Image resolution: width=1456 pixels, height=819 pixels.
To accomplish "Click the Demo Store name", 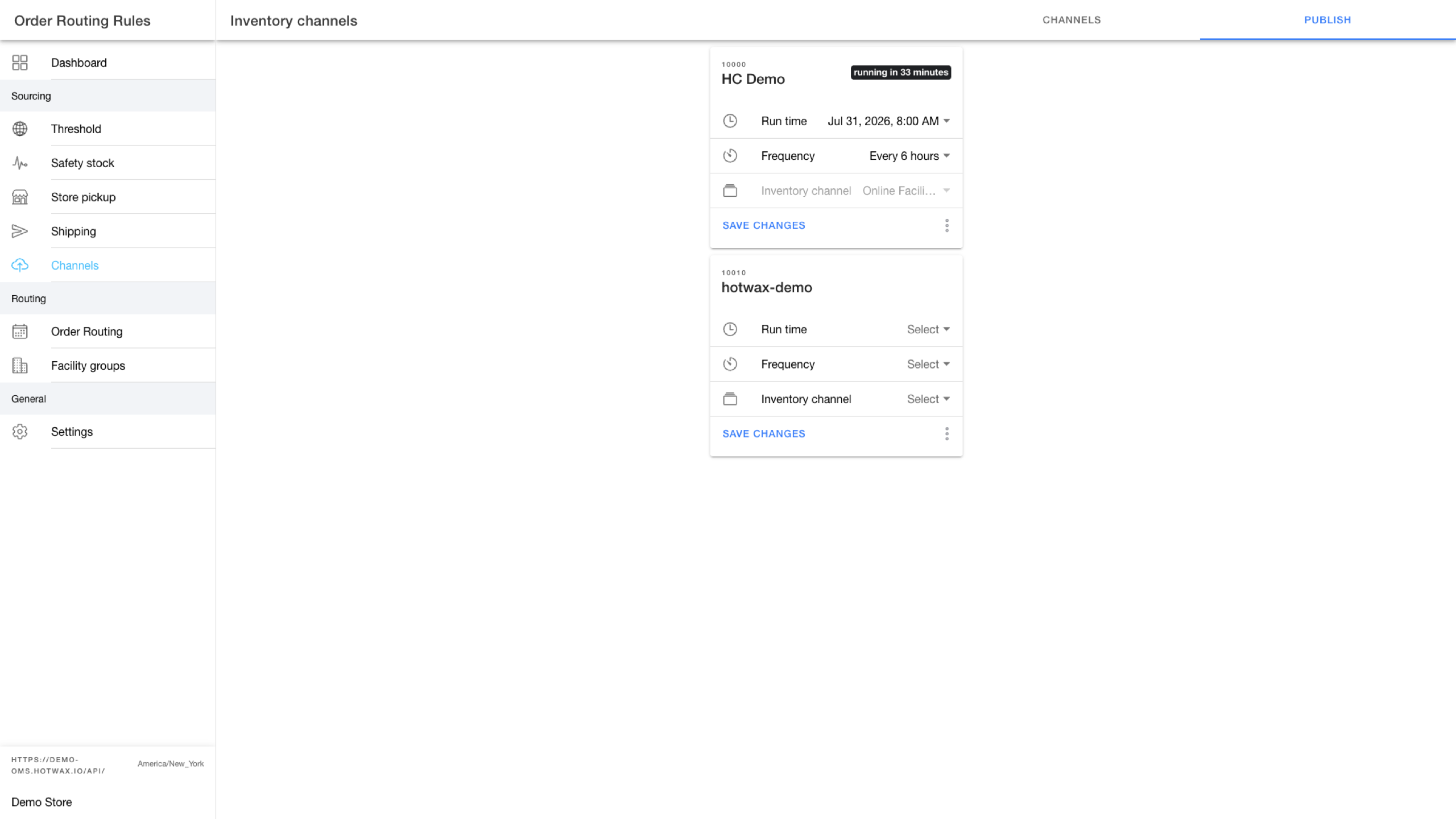I will click(42, 802).
